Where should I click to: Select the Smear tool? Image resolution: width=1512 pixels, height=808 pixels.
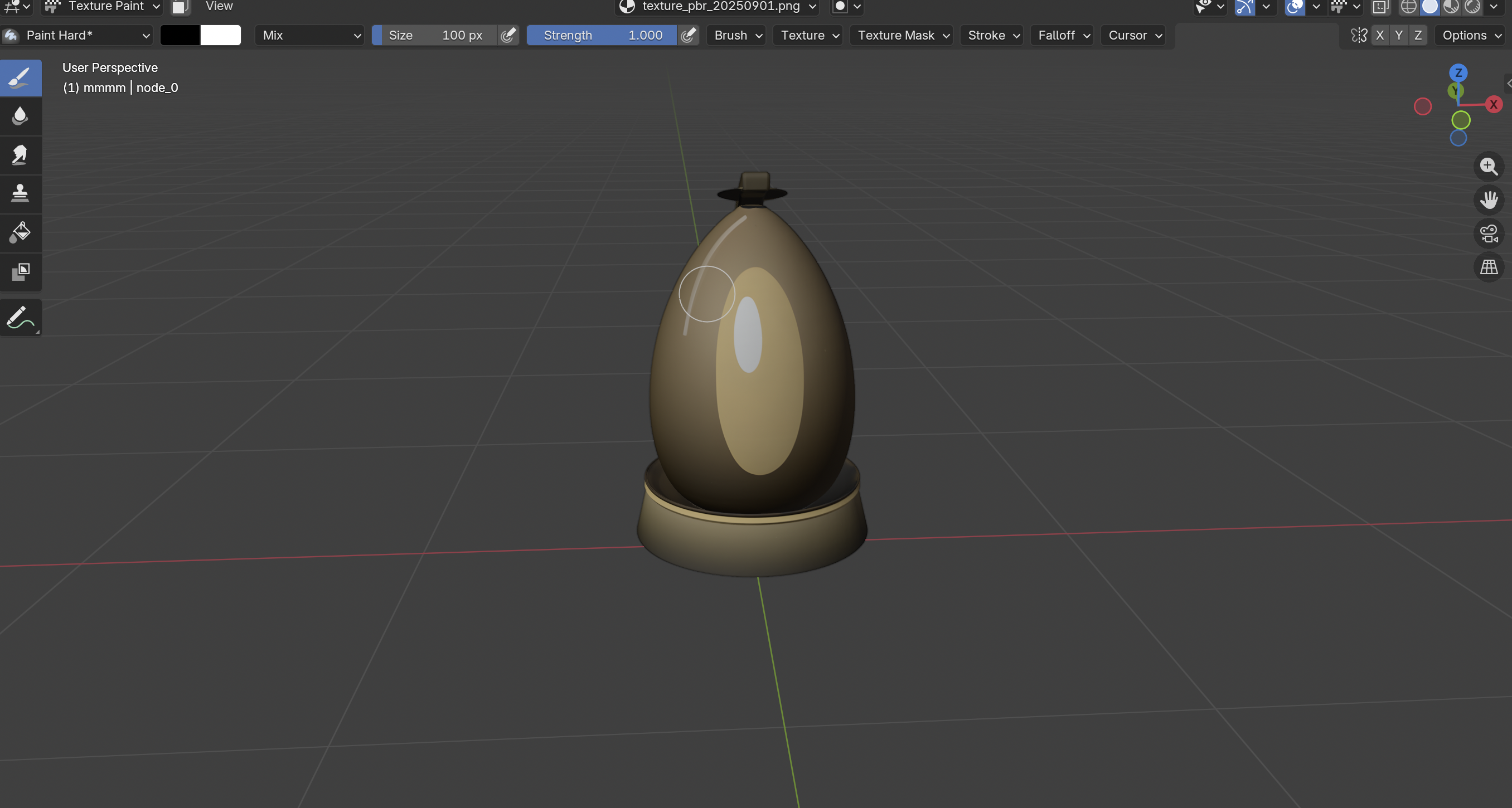[x=21, y=155]
